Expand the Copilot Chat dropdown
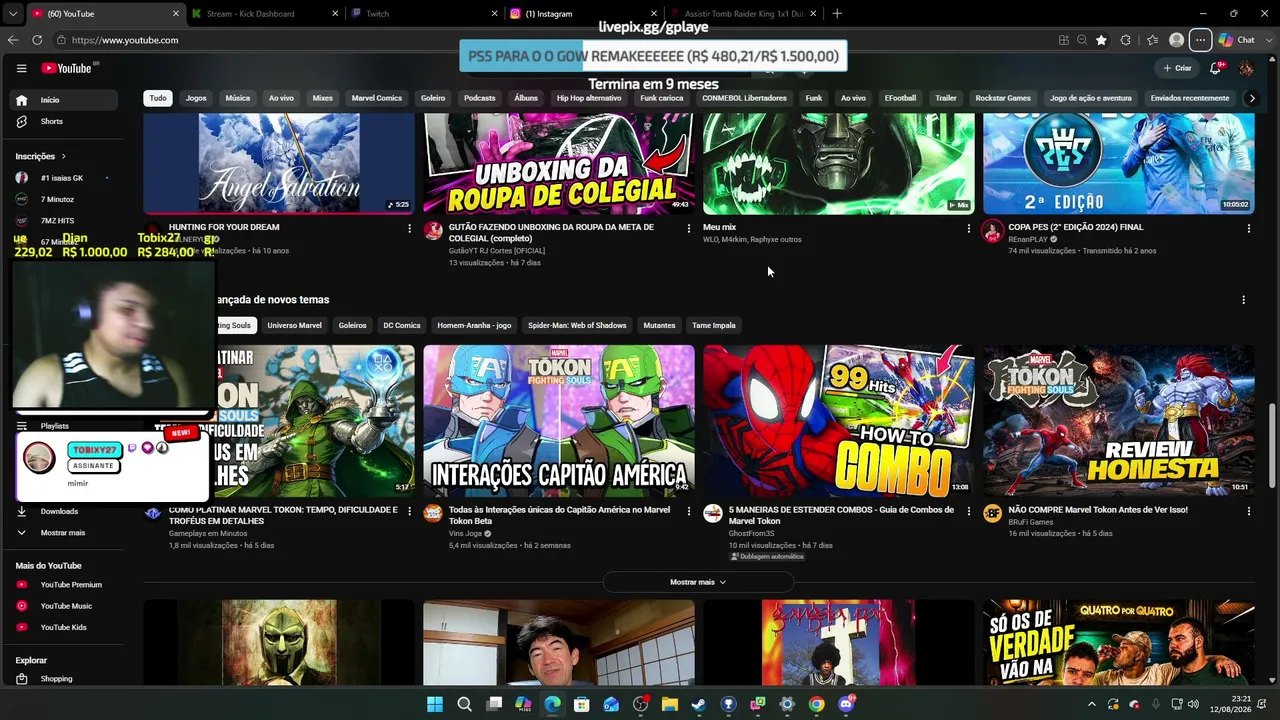 (x=1267, y=40)
